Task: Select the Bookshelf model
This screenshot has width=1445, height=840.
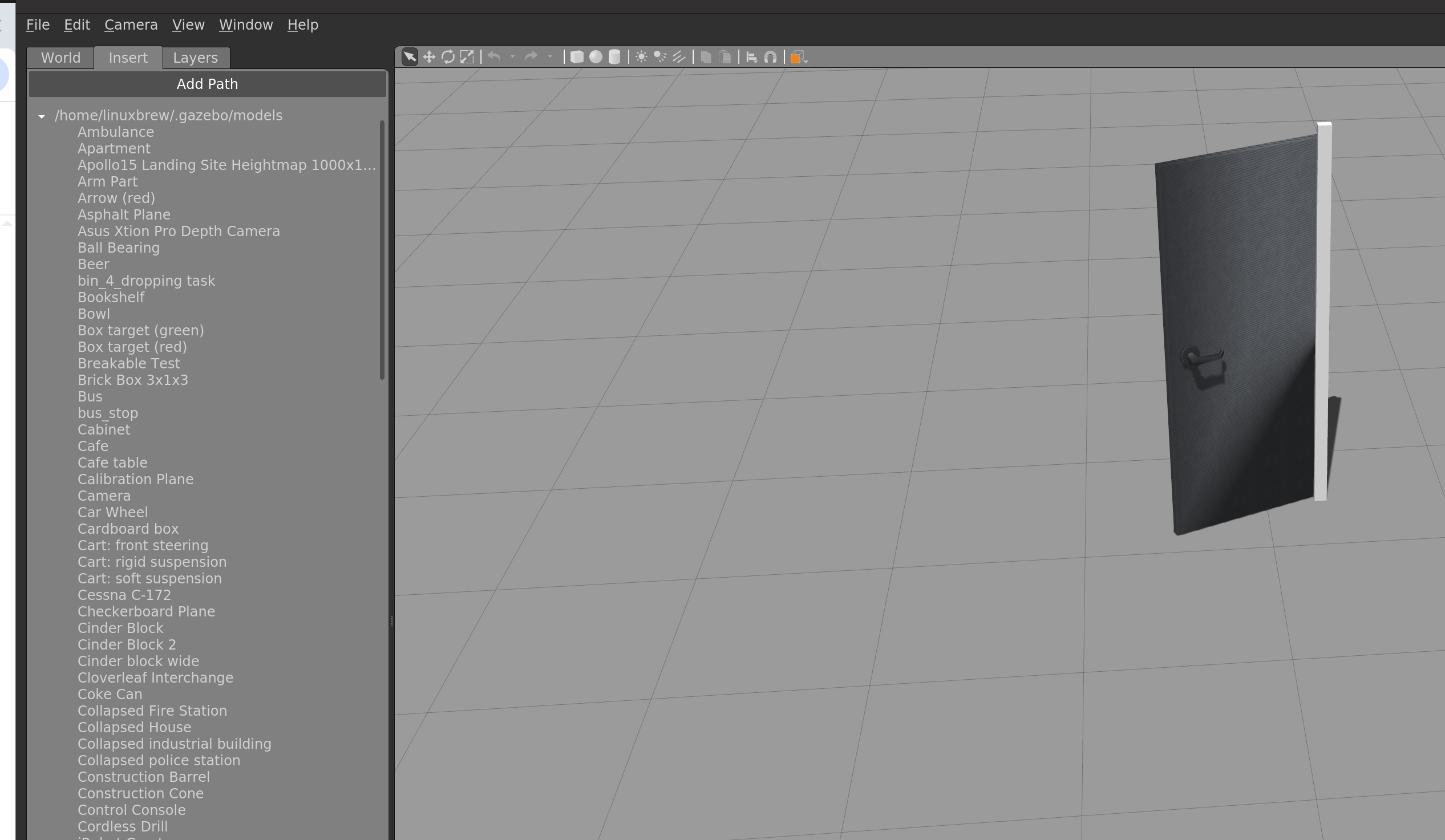Action: tap(111, 298)
